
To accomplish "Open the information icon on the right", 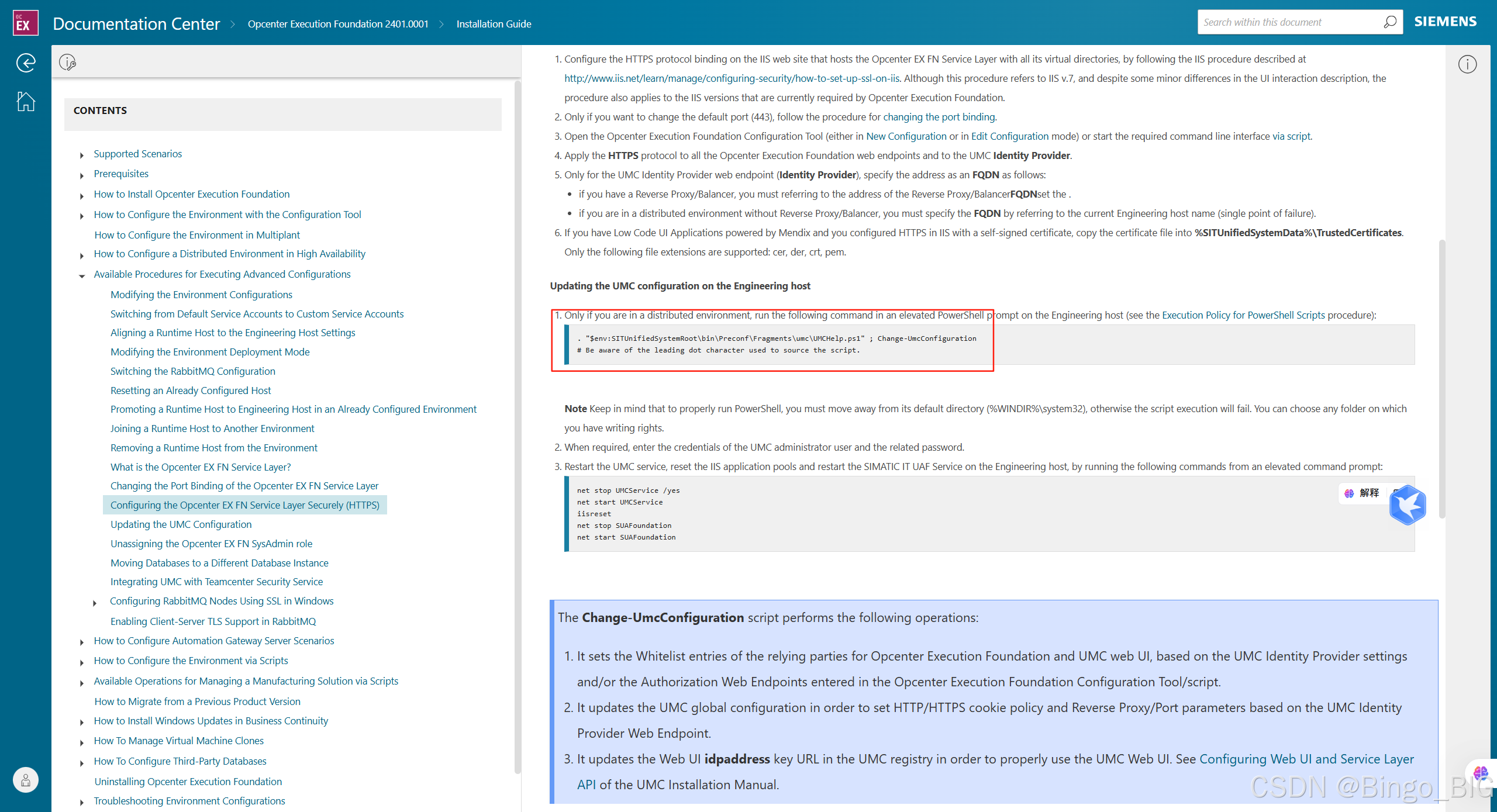I will click(x=1467, y=64).
